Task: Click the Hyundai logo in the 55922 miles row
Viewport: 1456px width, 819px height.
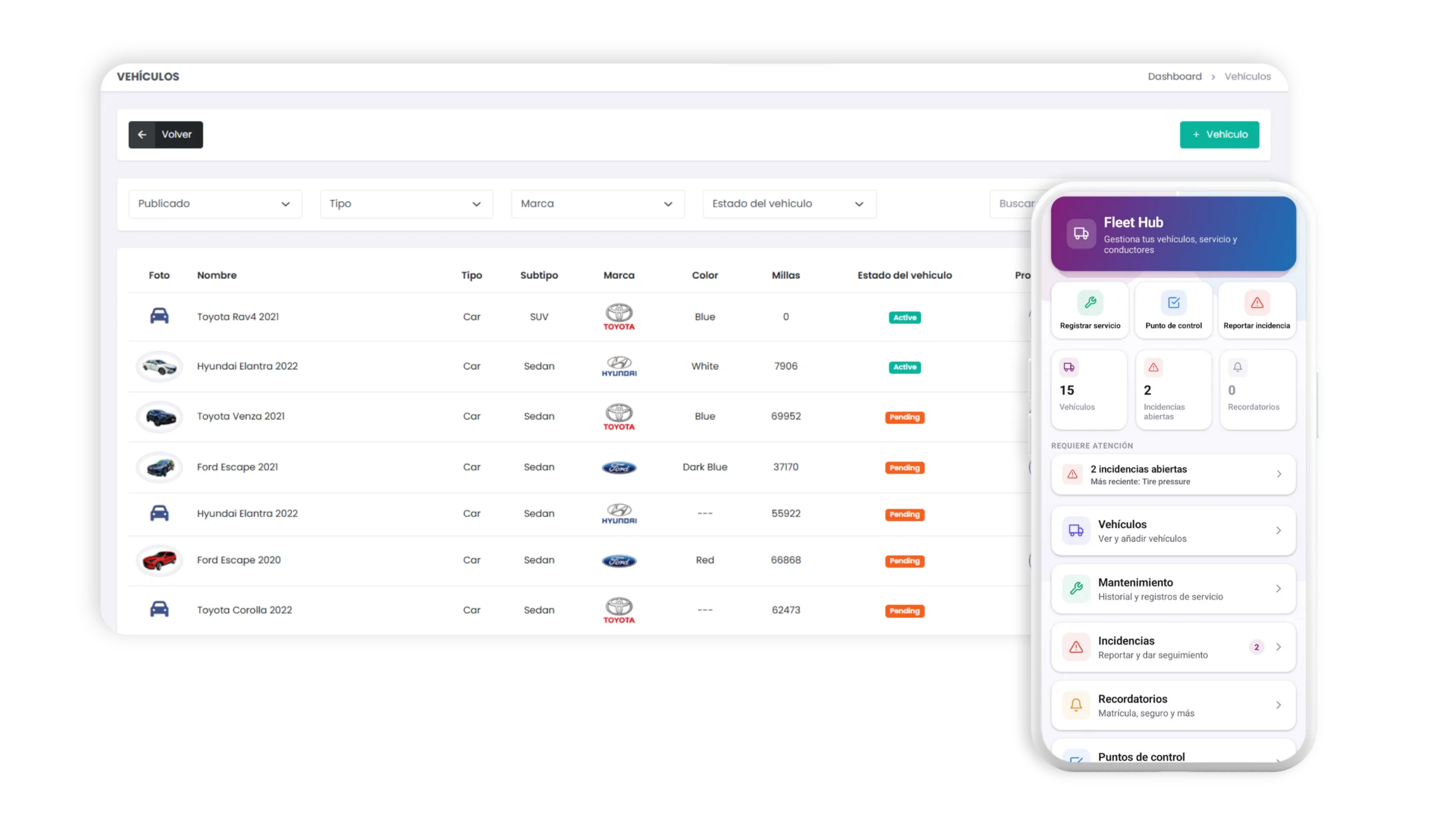Action: point(619,514)
